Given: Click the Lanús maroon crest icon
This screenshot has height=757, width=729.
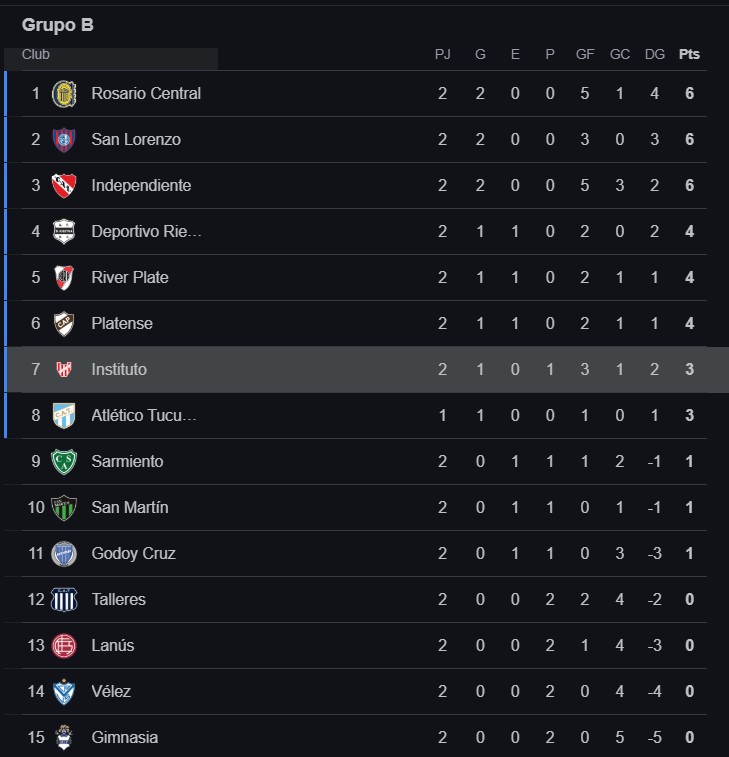Looking at the screenshot, I should pyautogui.click(x=64, y=645).
